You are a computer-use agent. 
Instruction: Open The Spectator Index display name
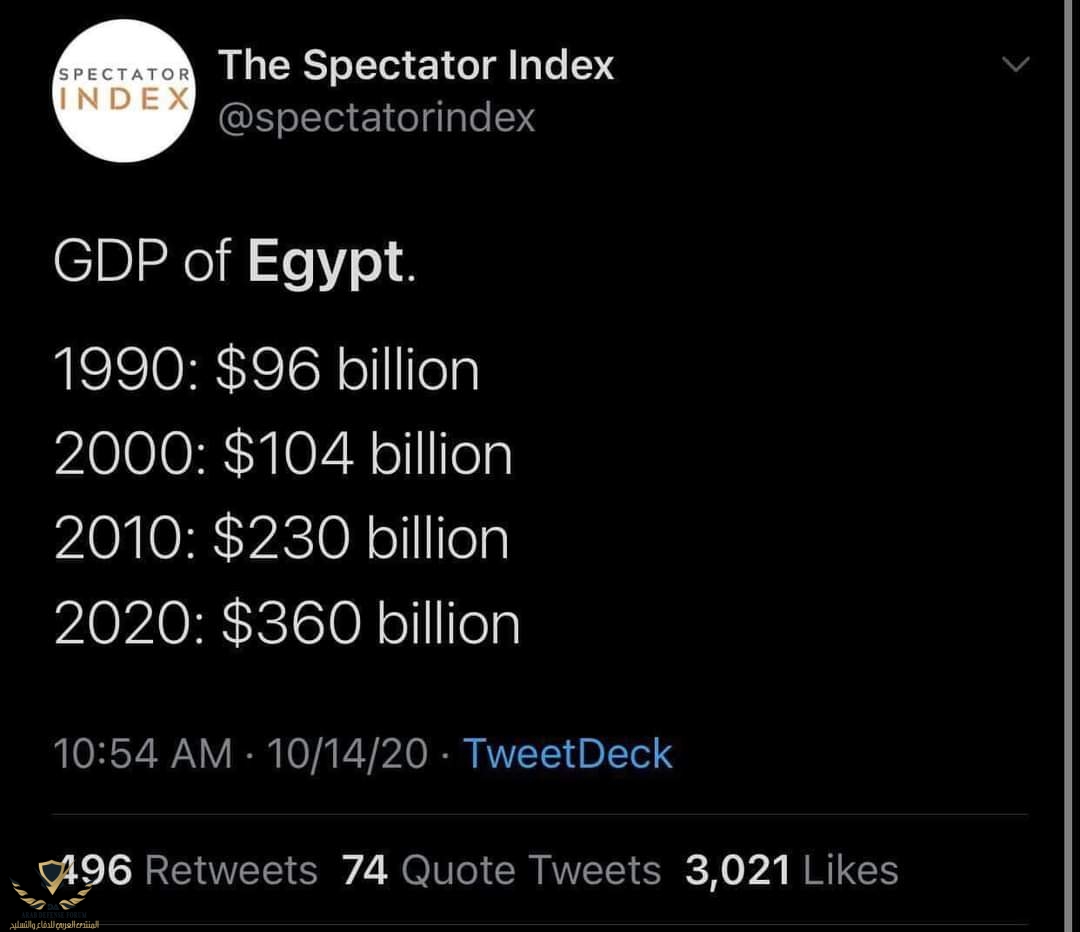click(416, 66)
